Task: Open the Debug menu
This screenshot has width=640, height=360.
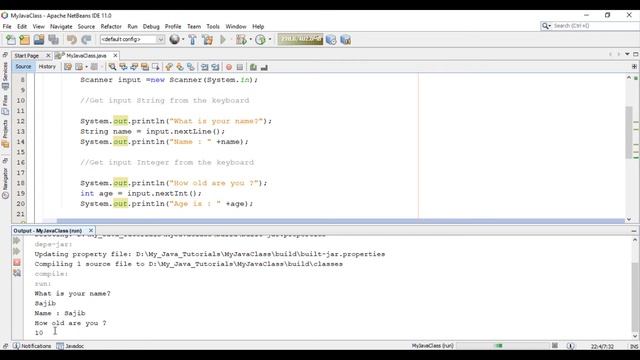Action: pos(151,27)
